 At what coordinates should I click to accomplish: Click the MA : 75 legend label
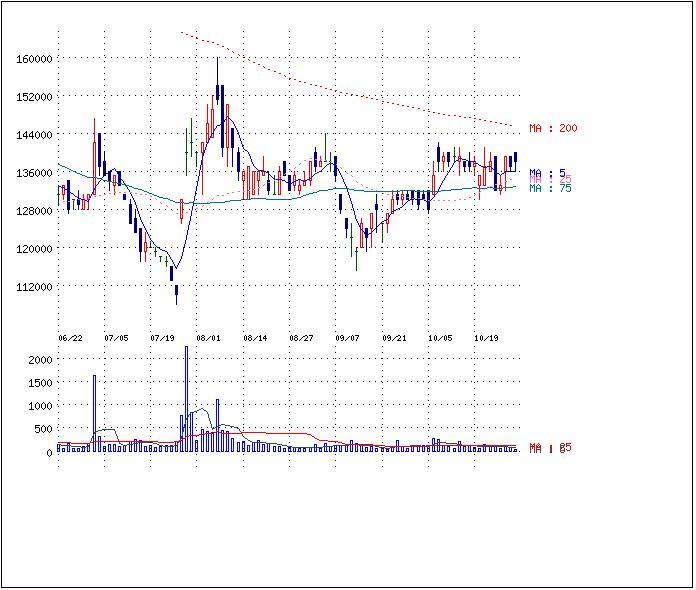tap(550, 188)
